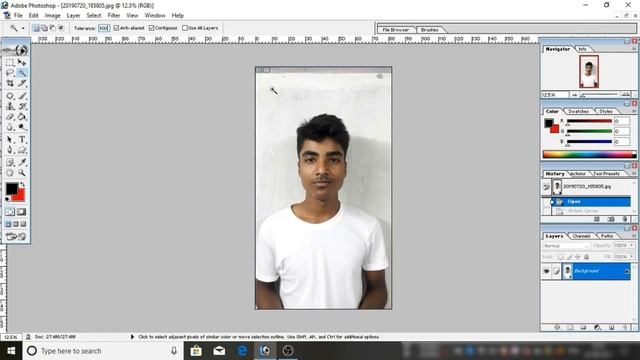Click the Tolerance input field
This screenshot has width=640, height=360.
[104, 28]
